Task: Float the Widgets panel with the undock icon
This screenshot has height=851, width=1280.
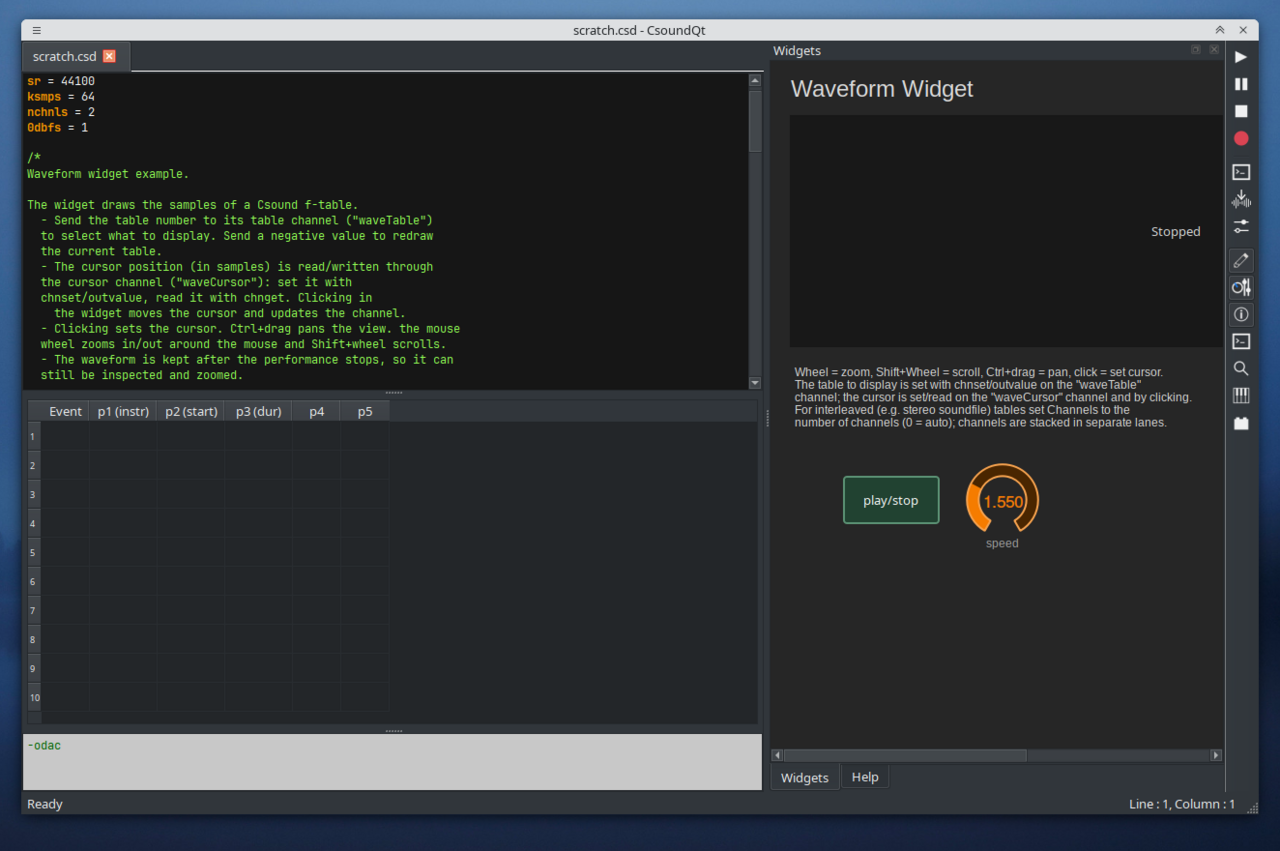Action: point(1196,49)
